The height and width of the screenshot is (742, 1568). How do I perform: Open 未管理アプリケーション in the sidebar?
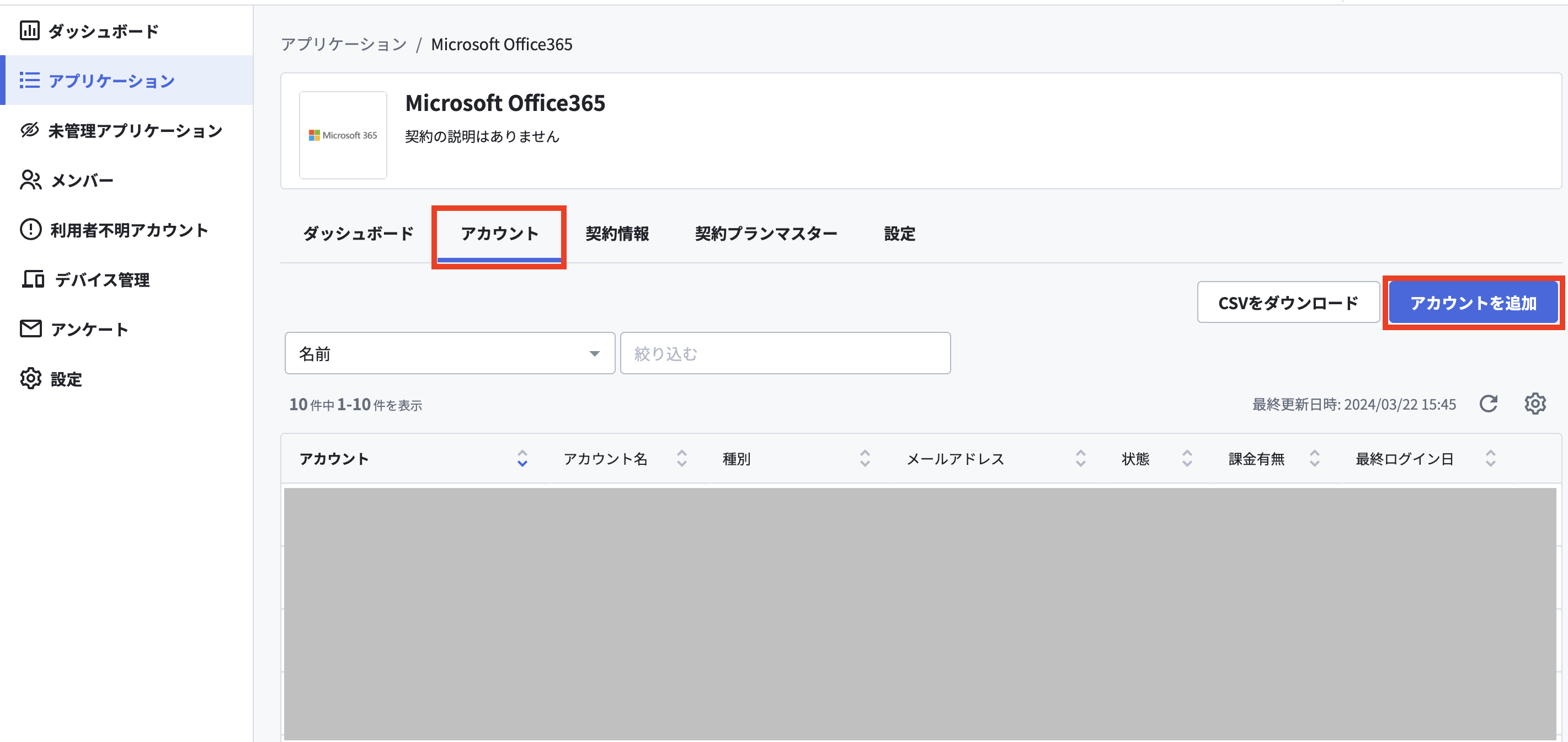coord(126,130)
